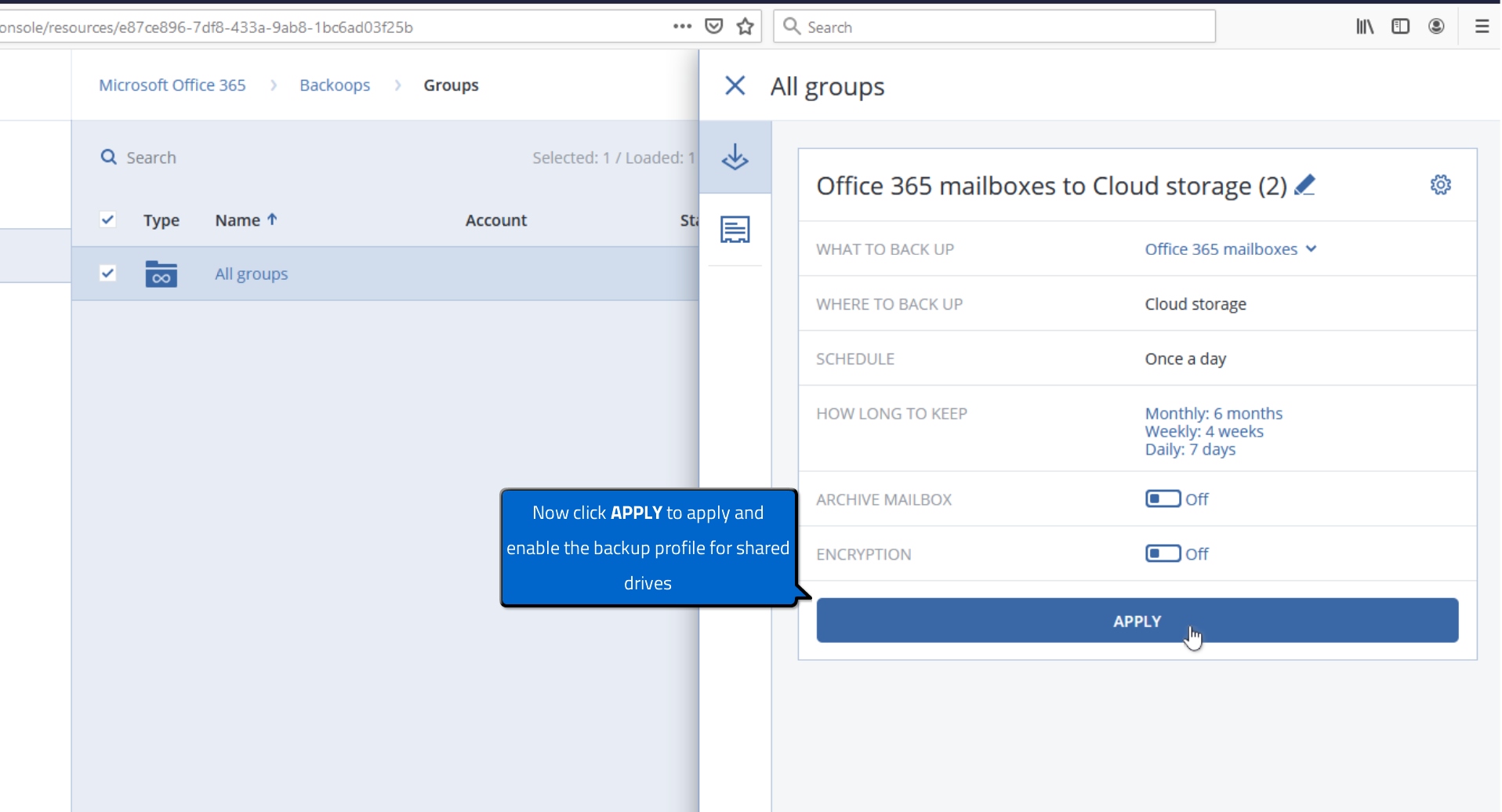Open the All groups link in table
Image resolution: width=1502 pixels, height=812 pixels.
click(x=252, y=274)
